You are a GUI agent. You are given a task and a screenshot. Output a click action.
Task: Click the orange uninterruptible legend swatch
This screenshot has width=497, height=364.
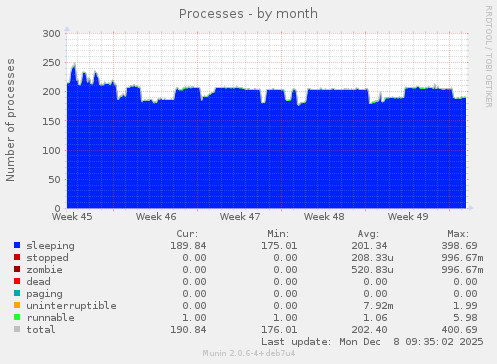pos(17,305)
